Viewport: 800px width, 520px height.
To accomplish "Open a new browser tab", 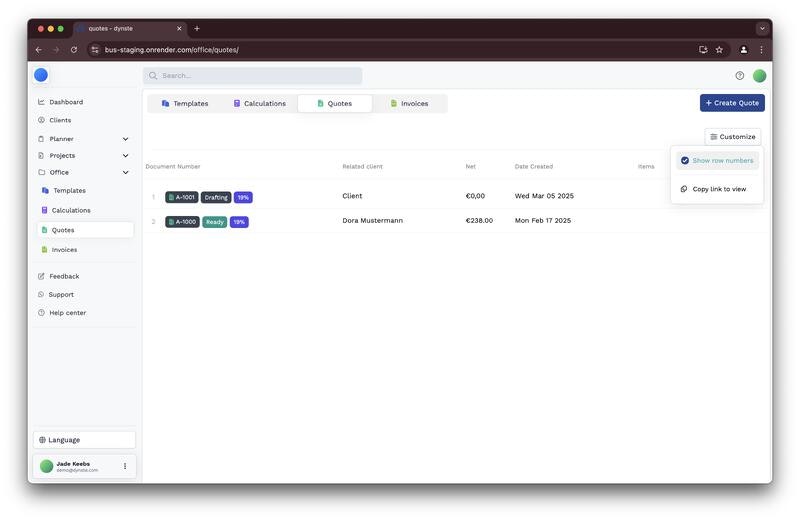I will click(x=197, y=29).
